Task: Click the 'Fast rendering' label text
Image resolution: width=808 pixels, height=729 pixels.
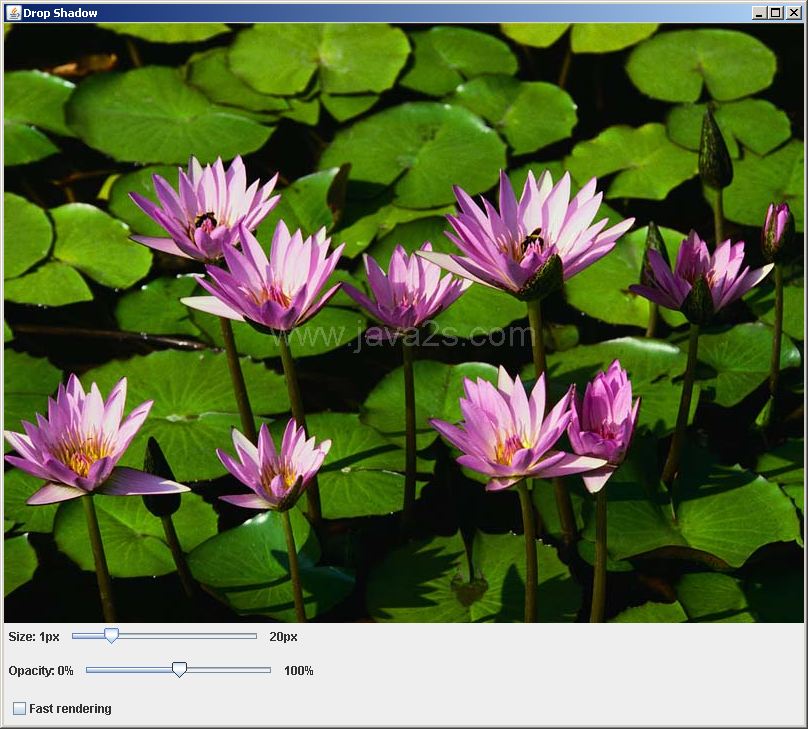Action: pyautogui.click(x=70, y=709)
